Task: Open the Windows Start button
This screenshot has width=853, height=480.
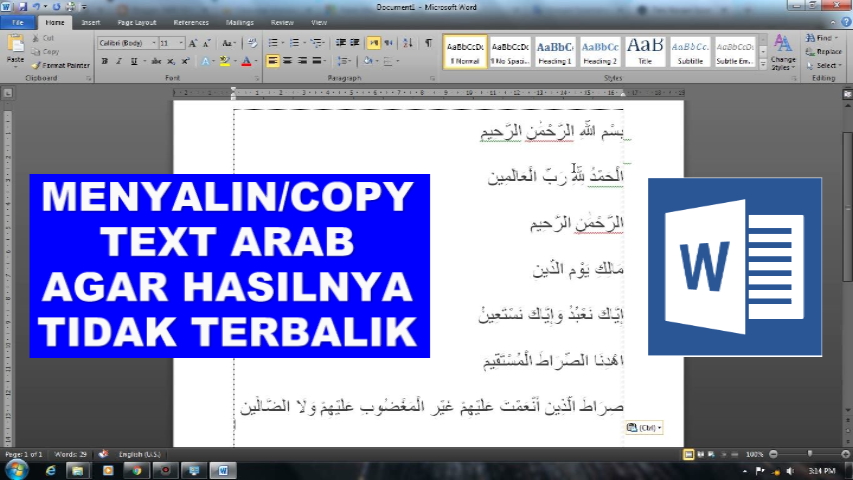Action: 16,470
